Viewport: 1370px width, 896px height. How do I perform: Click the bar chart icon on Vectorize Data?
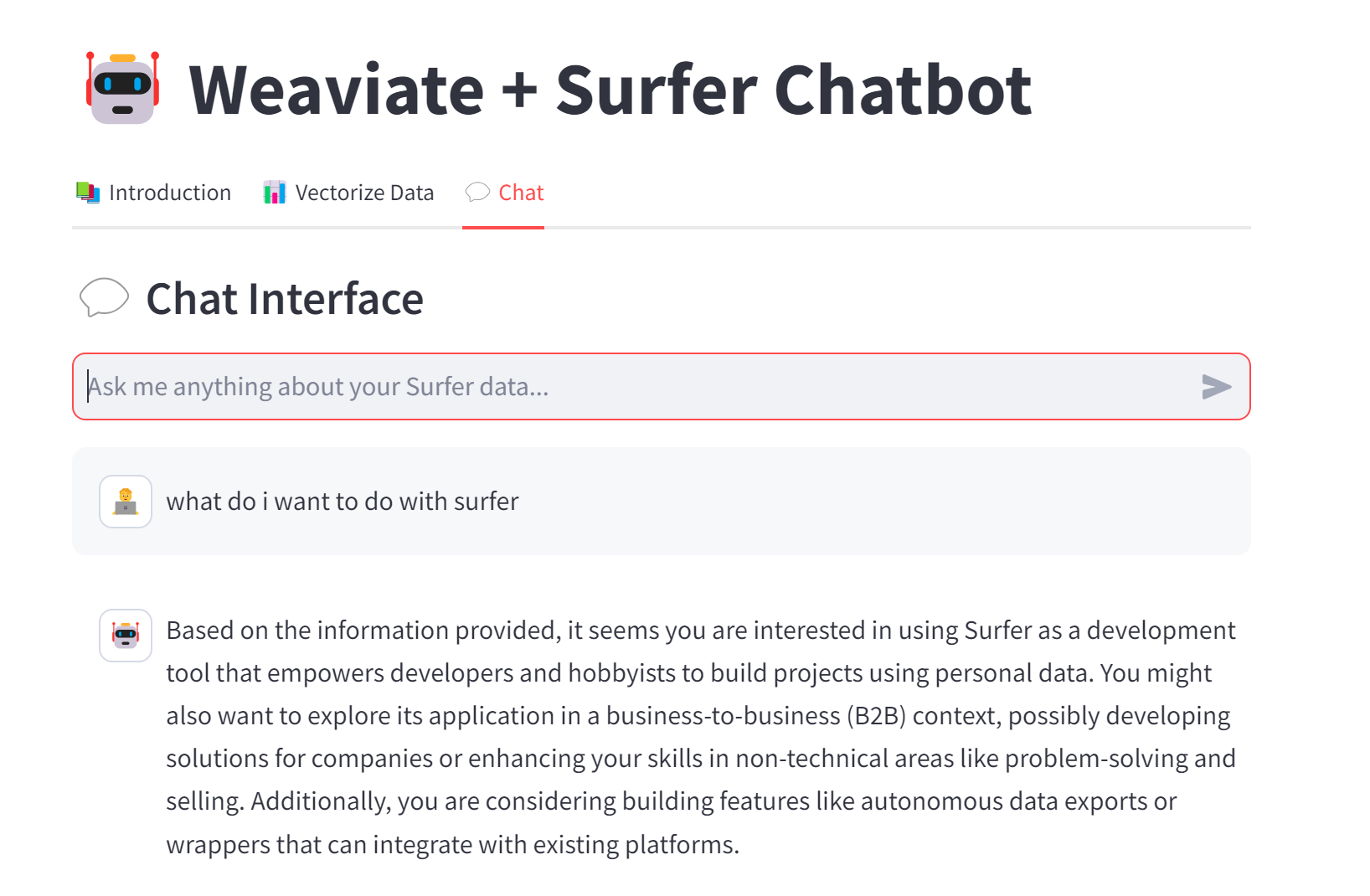coord(275,193)
